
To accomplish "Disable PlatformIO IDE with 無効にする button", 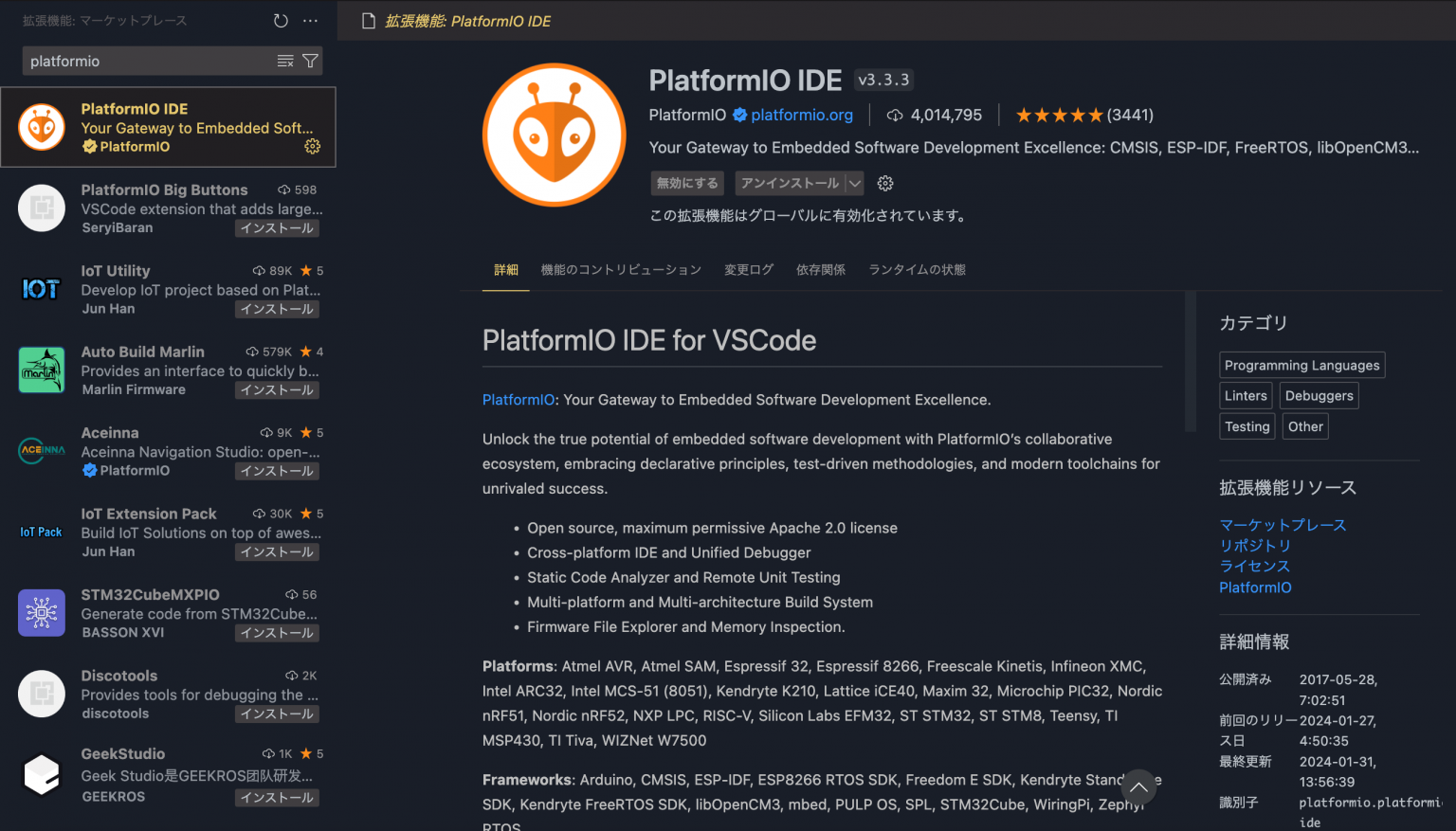I will 686,183.
